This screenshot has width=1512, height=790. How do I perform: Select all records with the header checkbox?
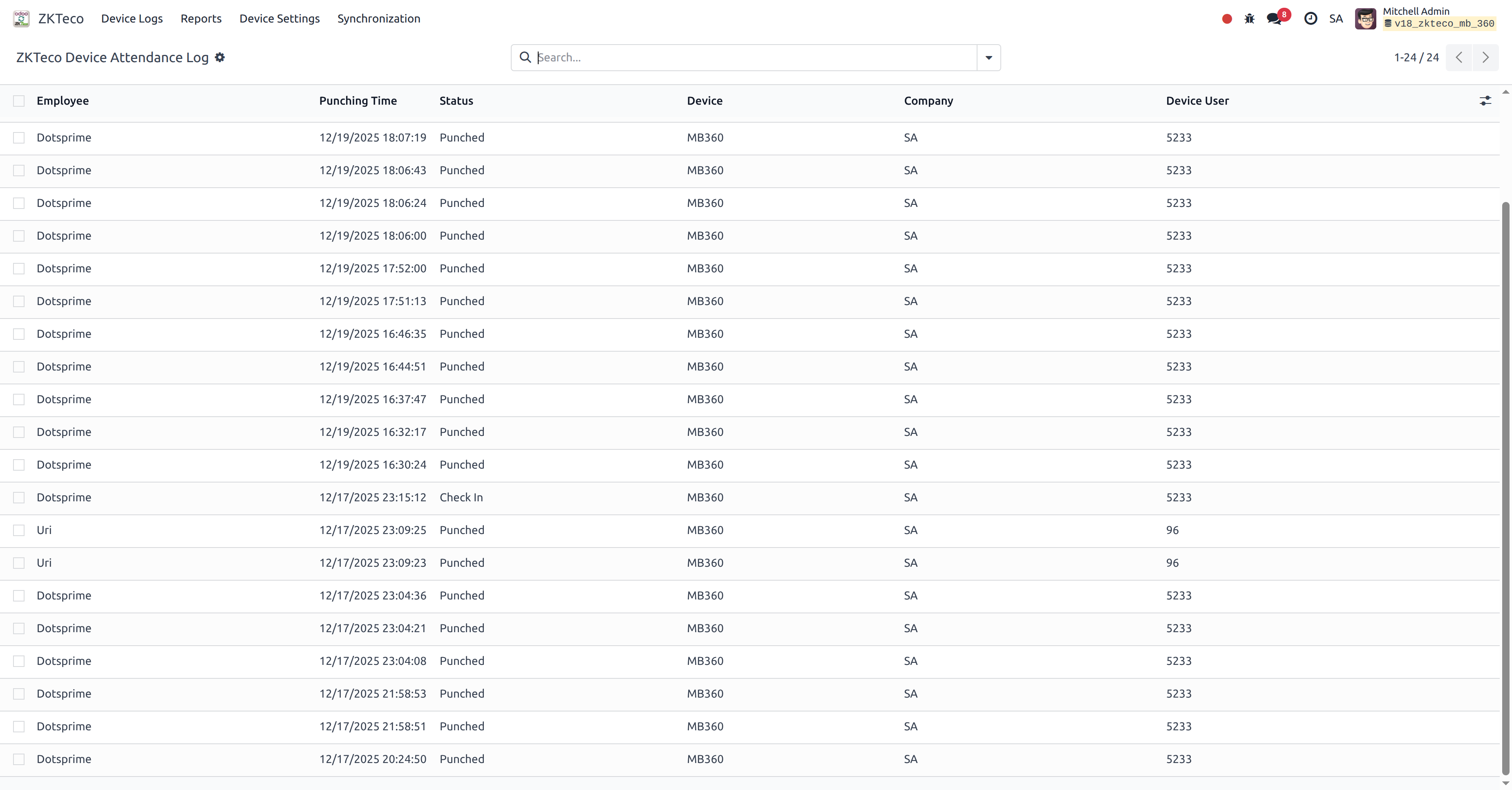tap(18, 101)
